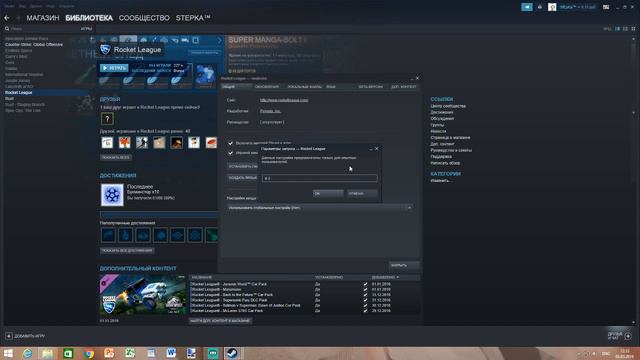The image size is (640, 360).
Task: Select Counter-Strike: Global Offensive in game list
Action: (x=34, y=44)
